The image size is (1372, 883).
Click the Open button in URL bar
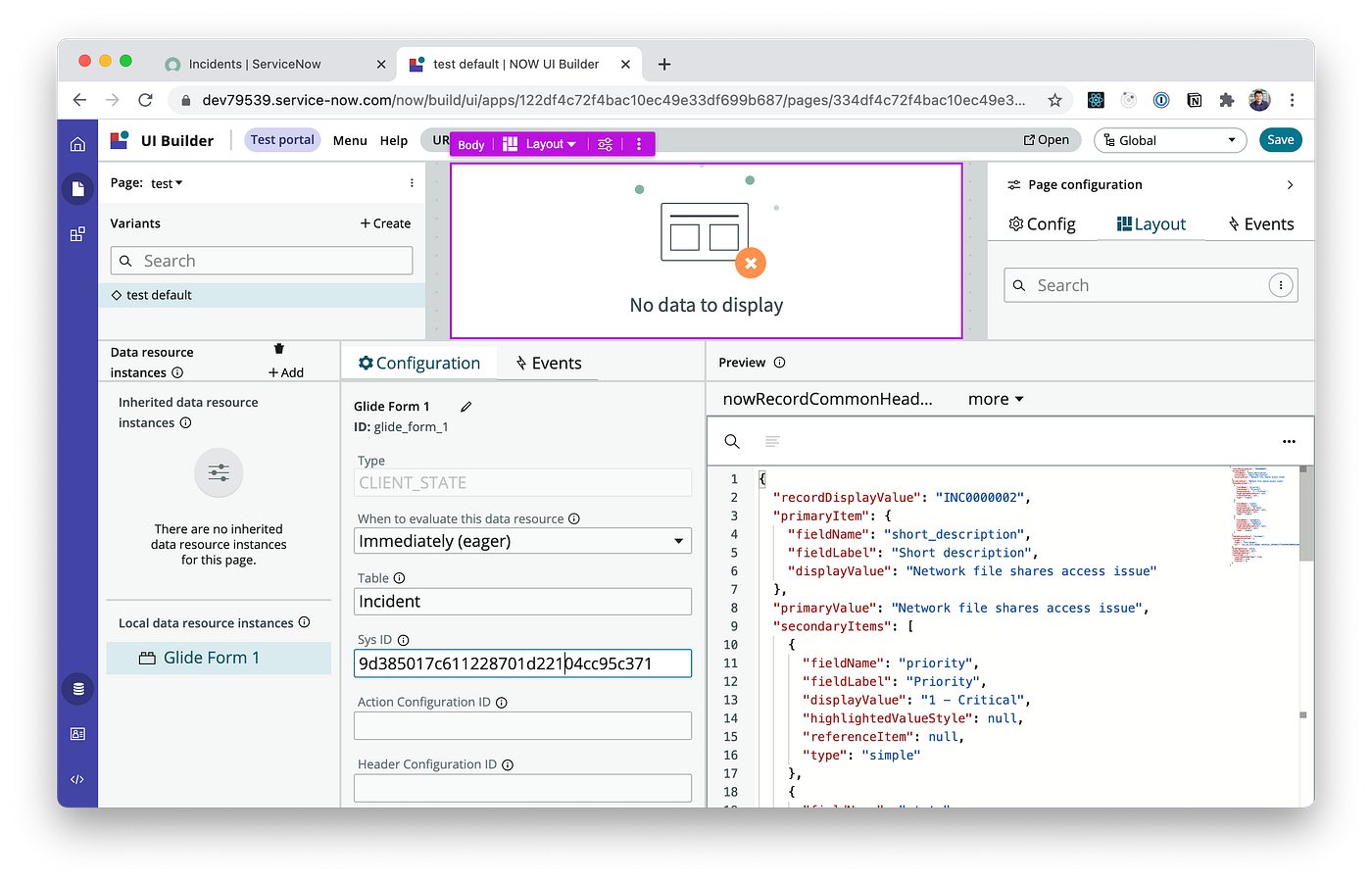tap(1046, 140)
